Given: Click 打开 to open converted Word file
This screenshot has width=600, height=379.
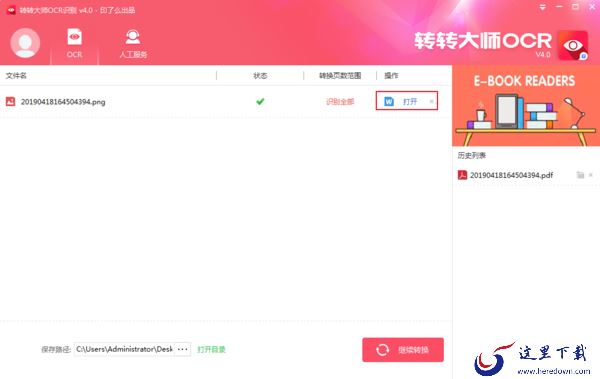Looking at the screenshot, I should coord(410,101).
